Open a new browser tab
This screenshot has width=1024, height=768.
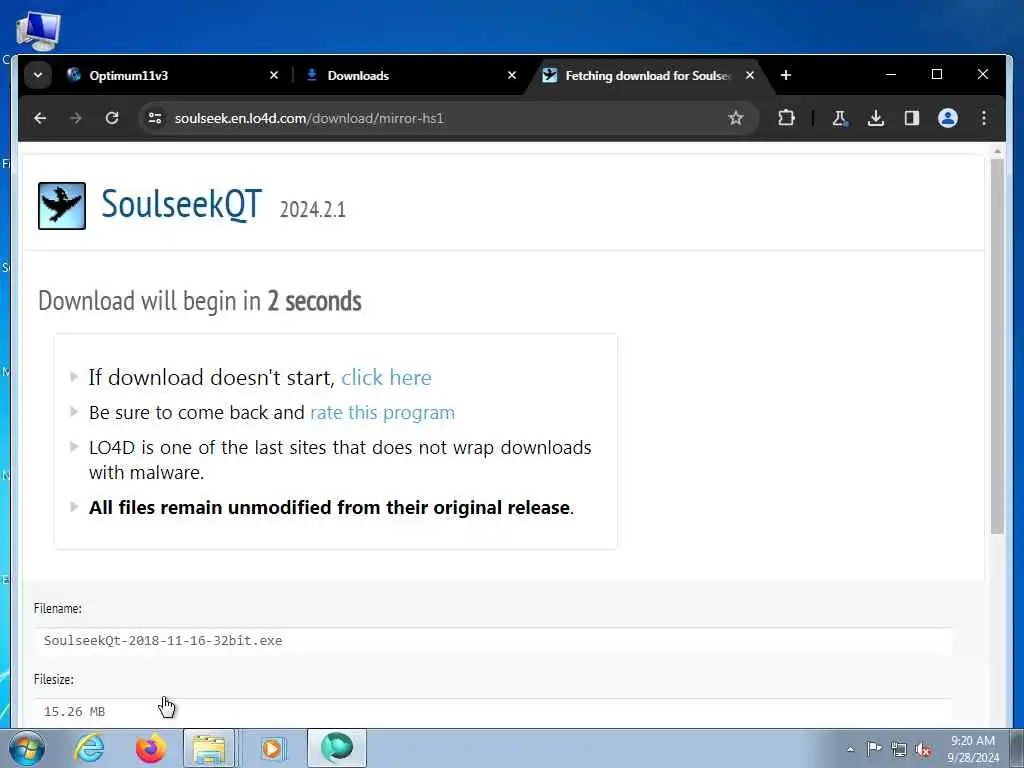[786, 76]
